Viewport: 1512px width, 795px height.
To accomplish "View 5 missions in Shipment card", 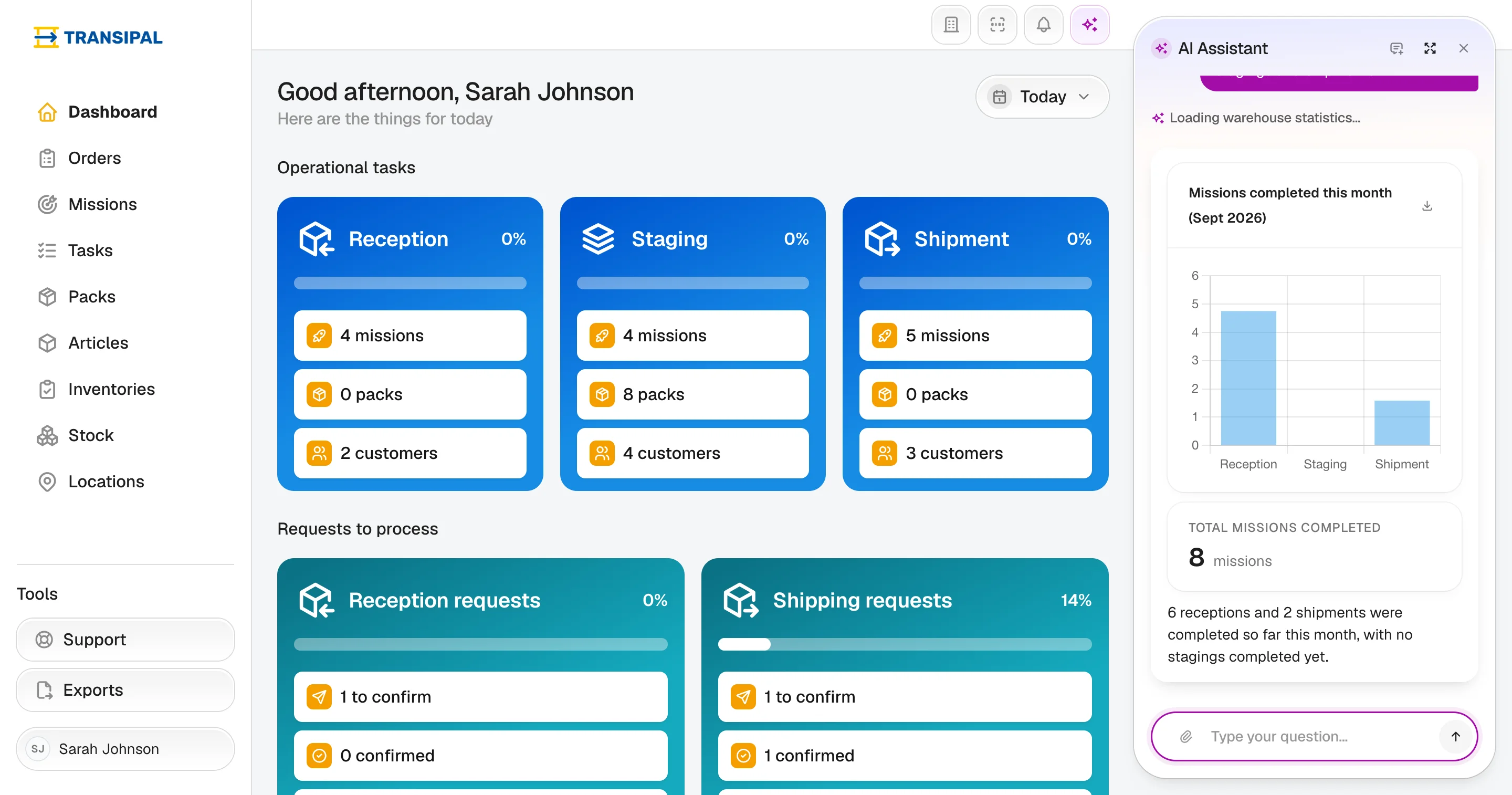I will click(975, 335).
